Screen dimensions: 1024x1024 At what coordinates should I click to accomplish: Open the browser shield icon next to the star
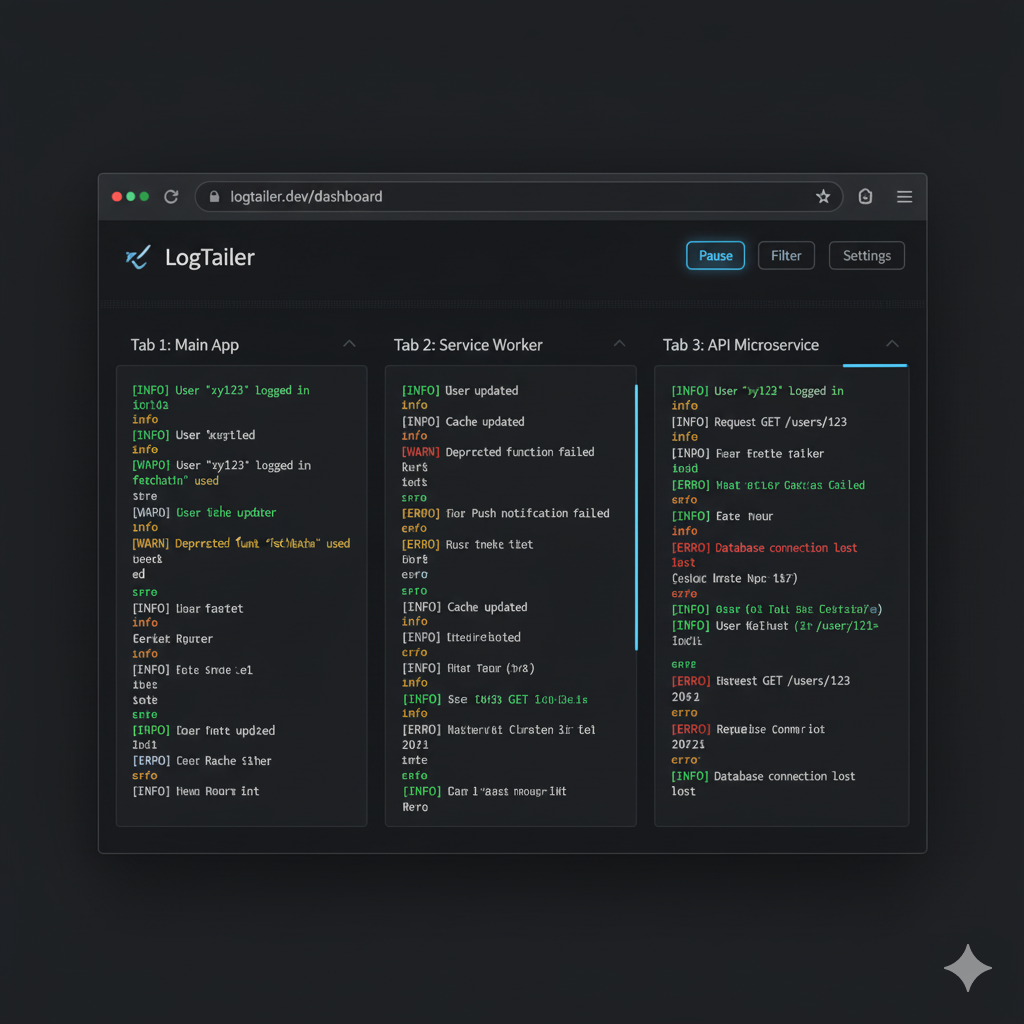point(864,197)
